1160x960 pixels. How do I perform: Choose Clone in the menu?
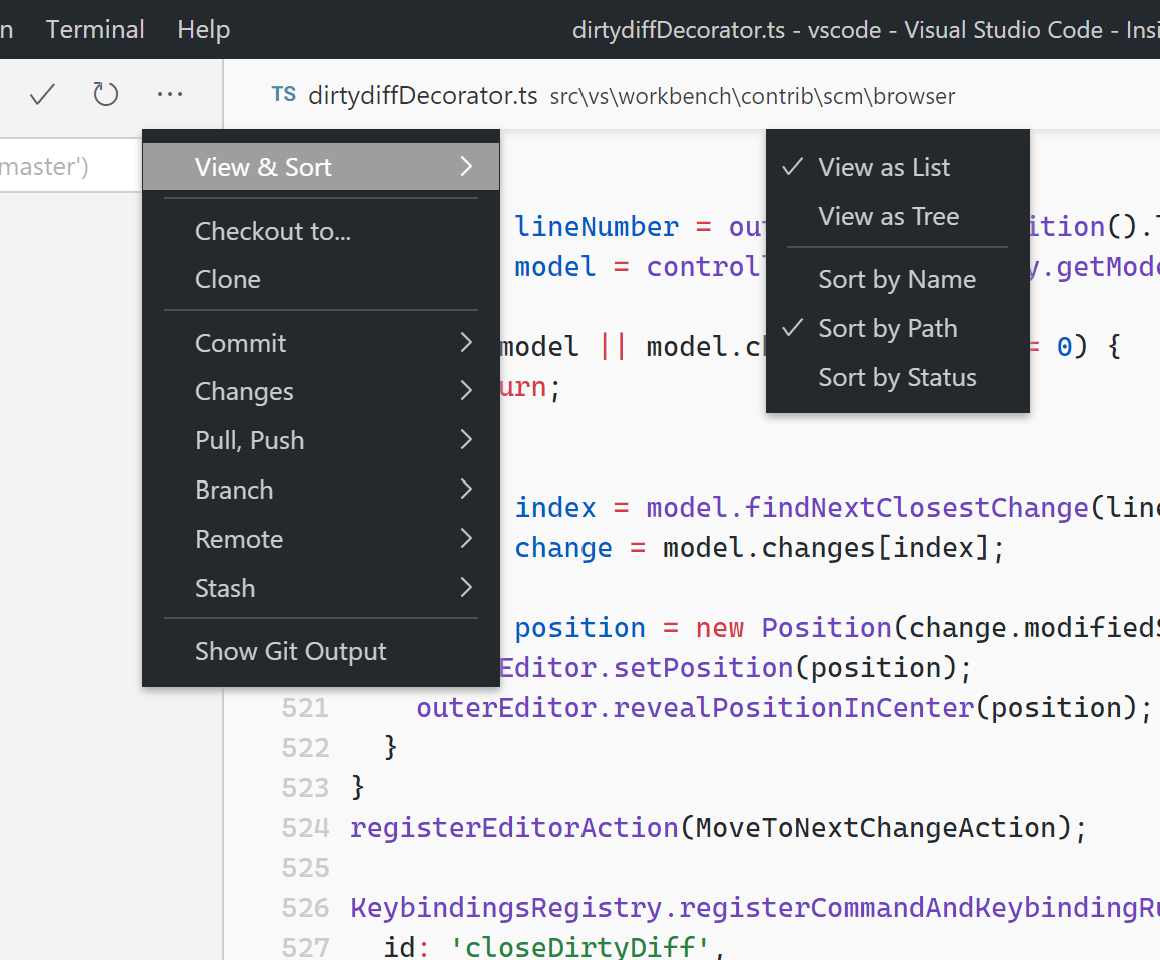(320, 280)
